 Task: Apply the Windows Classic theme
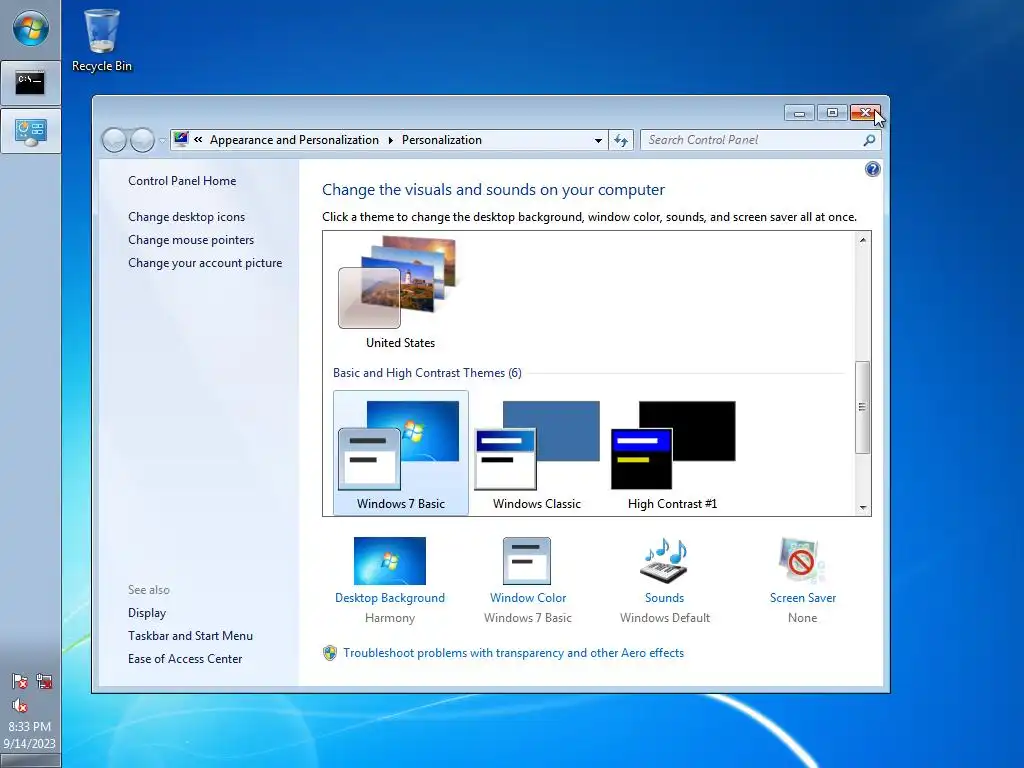point(537,453)
